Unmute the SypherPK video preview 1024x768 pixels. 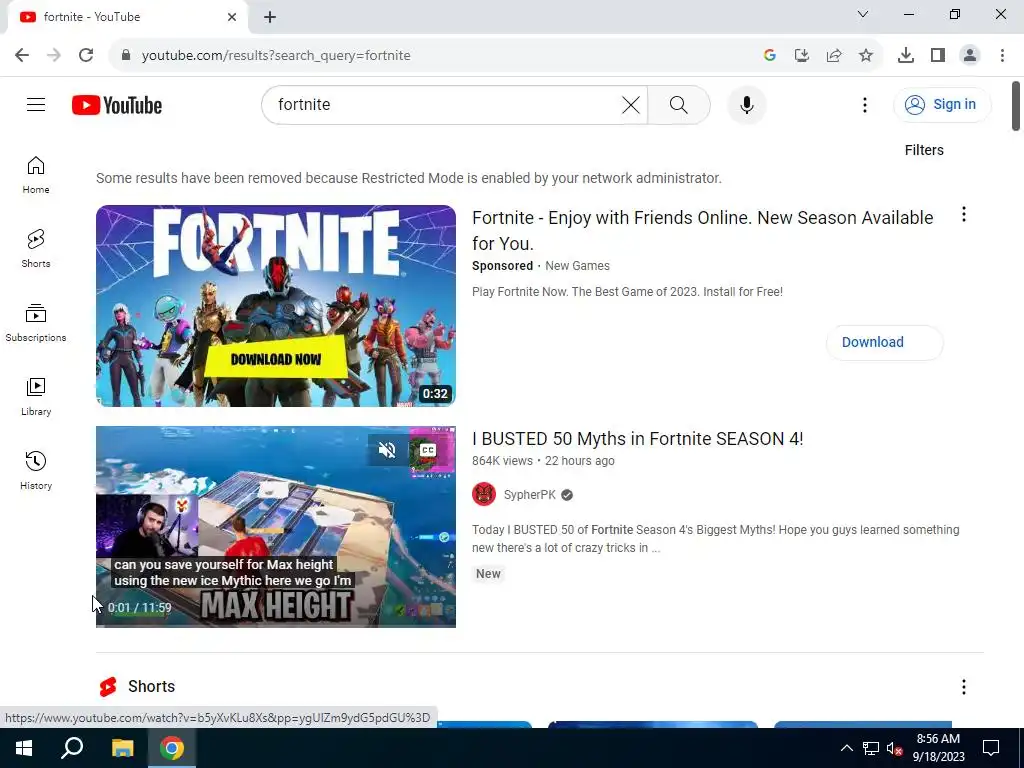387,450
